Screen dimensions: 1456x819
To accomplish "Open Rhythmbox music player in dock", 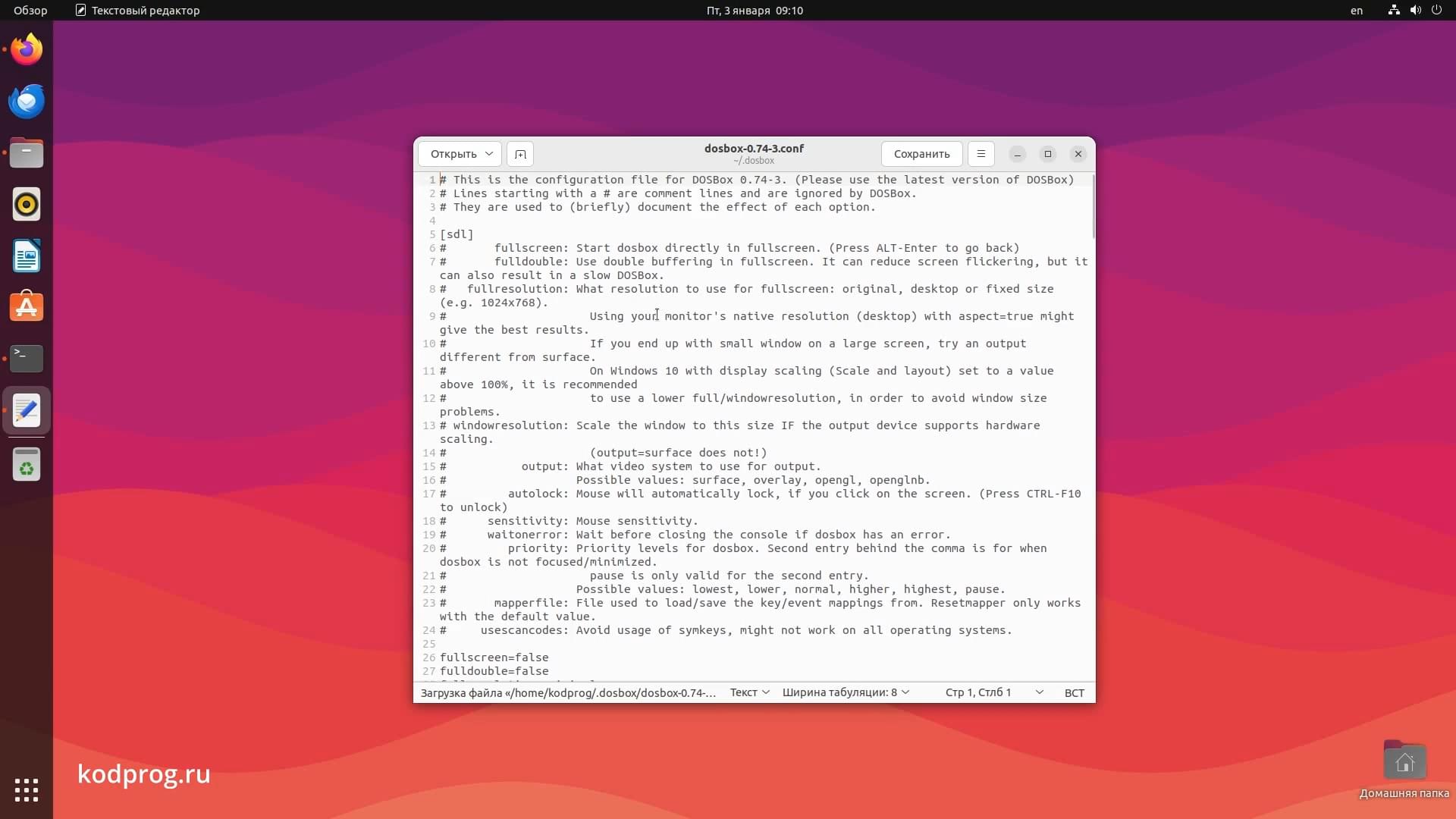I will click(x=27, y=204).
